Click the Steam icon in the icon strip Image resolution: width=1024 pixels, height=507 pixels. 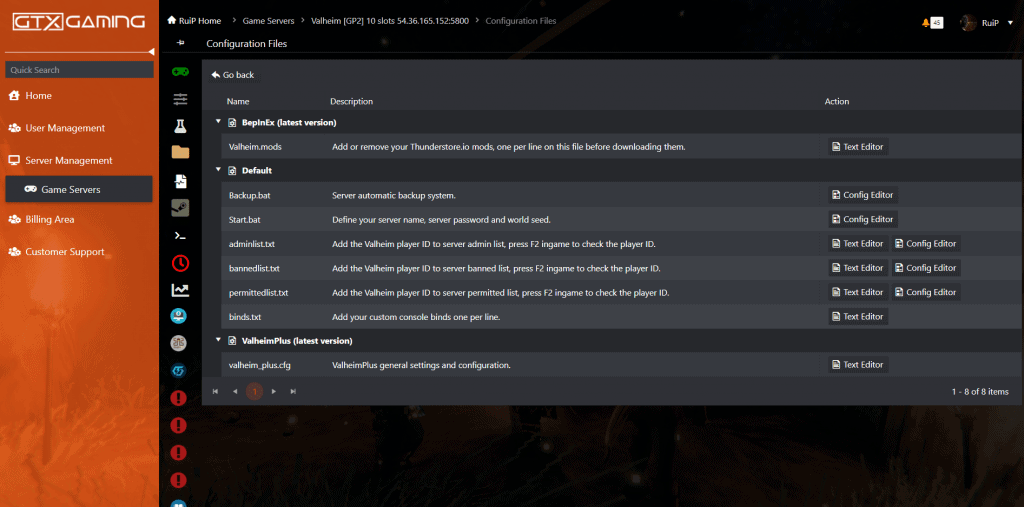click(x=180, y=208)
